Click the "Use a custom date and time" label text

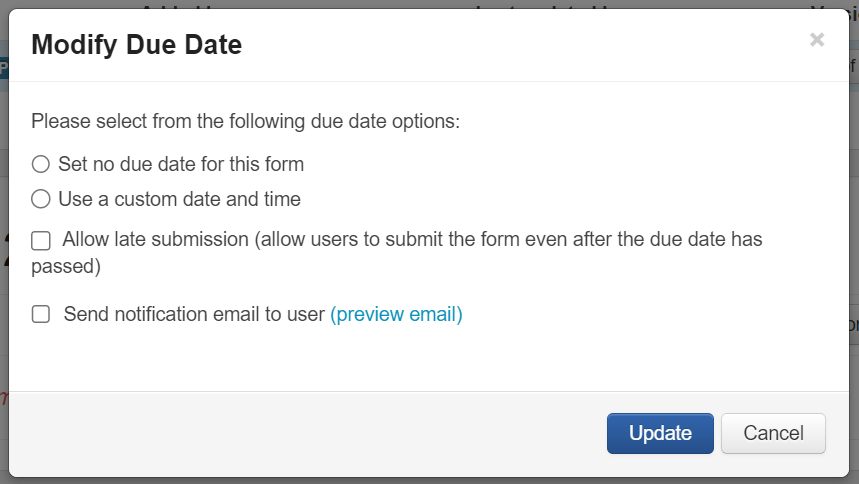[x=179, y=199]
